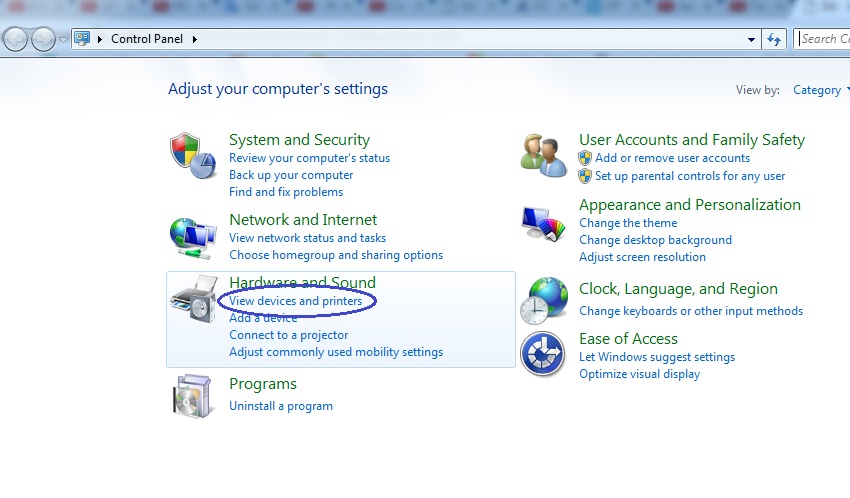The height and width of the screenshot is (498, 850).
Task: Open System and Security shield icon
Action: (x=193, y=156)
